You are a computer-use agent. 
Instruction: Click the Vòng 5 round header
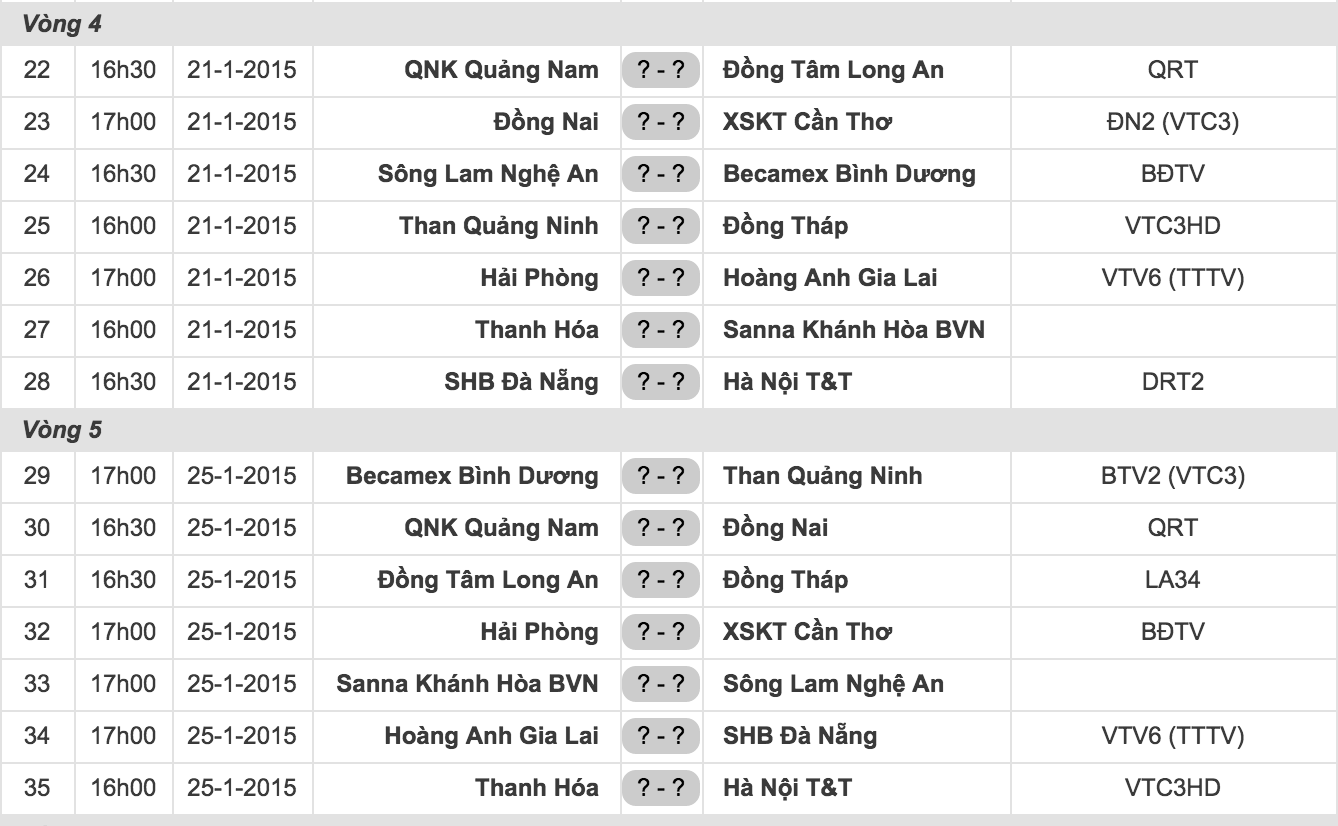62,431
